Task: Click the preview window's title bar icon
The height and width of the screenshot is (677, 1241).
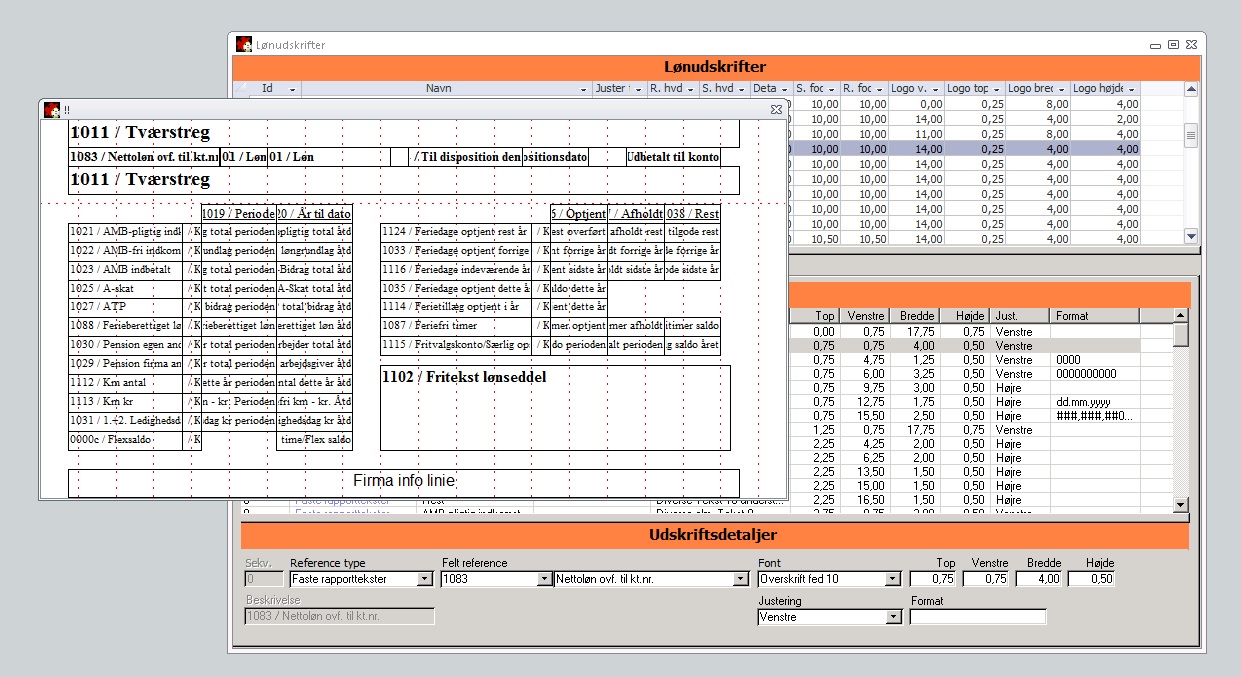Action: (52, 109)
